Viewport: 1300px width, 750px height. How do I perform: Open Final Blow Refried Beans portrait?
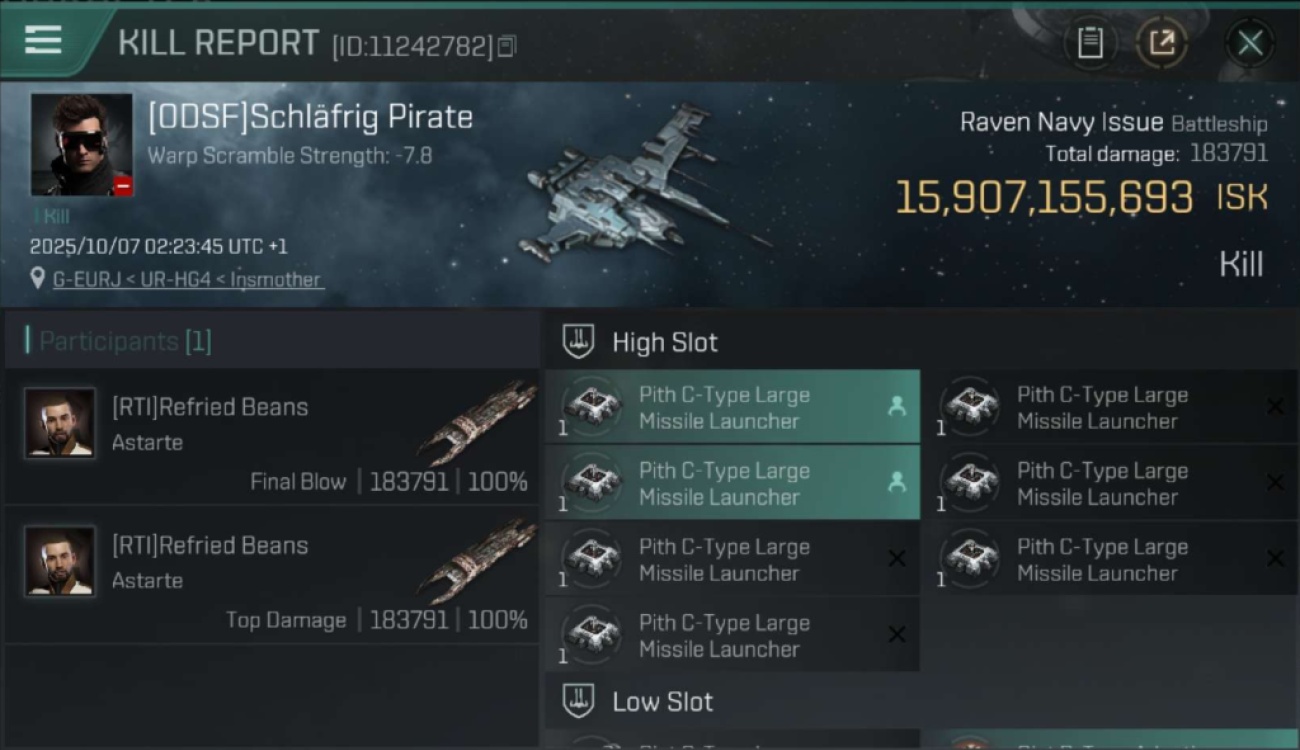coord(60,423)
